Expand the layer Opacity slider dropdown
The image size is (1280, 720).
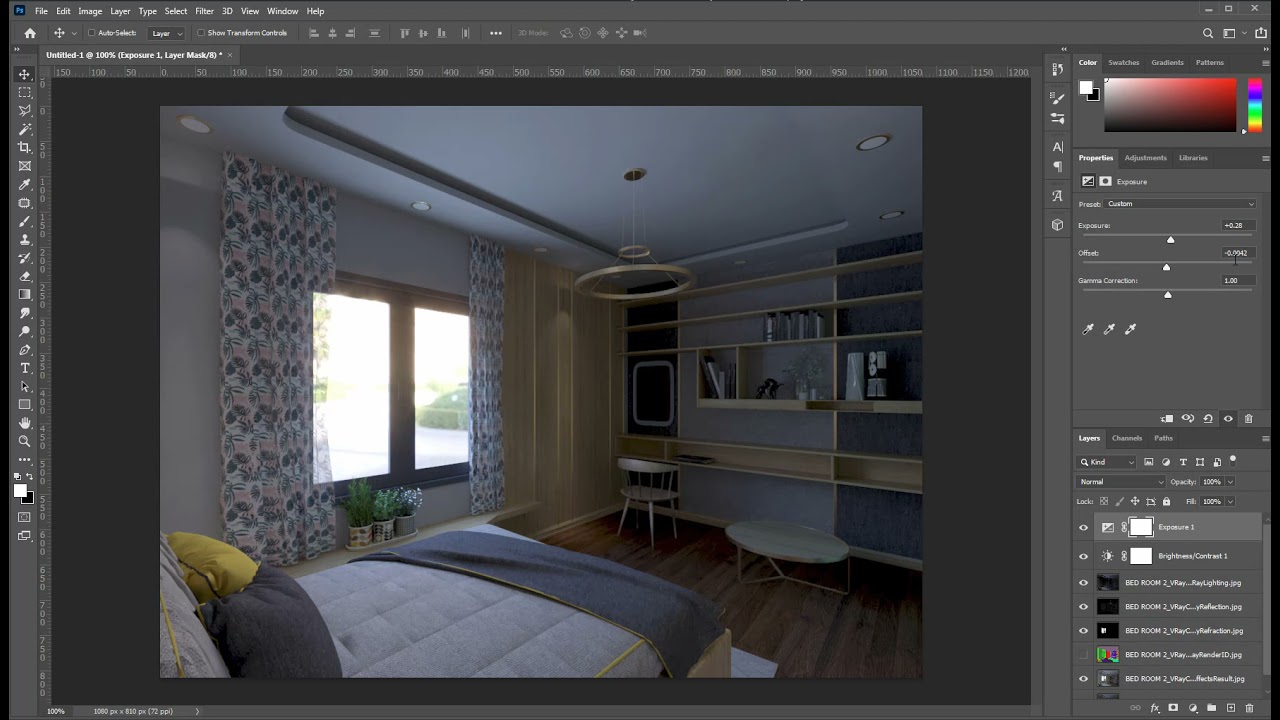click(1230, 482)
